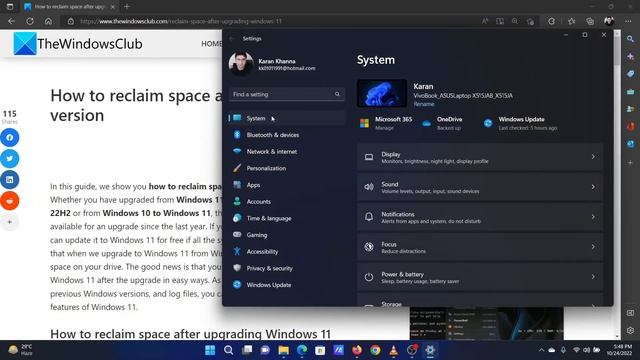The image size is (640, 360).
Task: Show hidden system tray icons chevron
Action: coord(541,350)
